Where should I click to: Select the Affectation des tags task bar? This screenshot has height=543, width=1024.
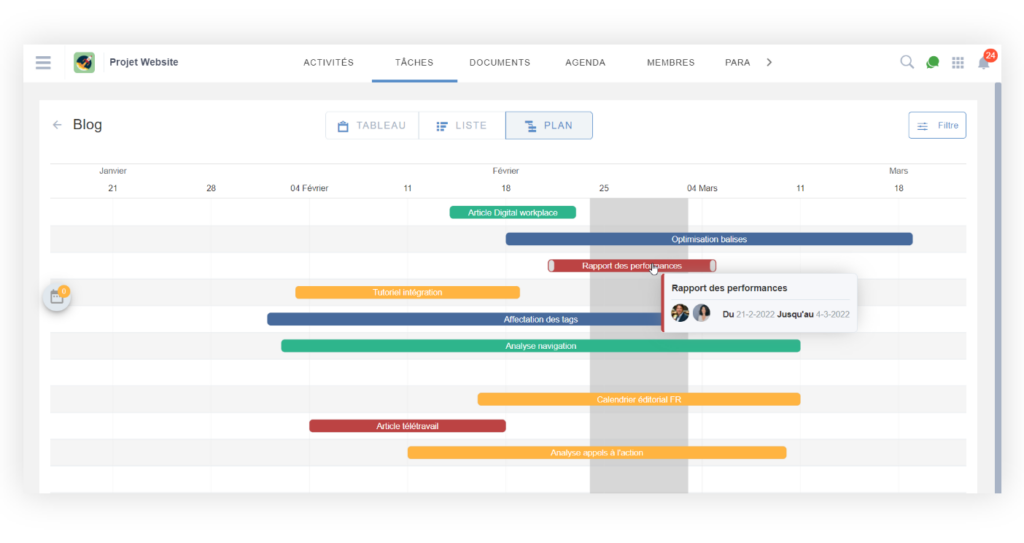[x=464, y=319]
